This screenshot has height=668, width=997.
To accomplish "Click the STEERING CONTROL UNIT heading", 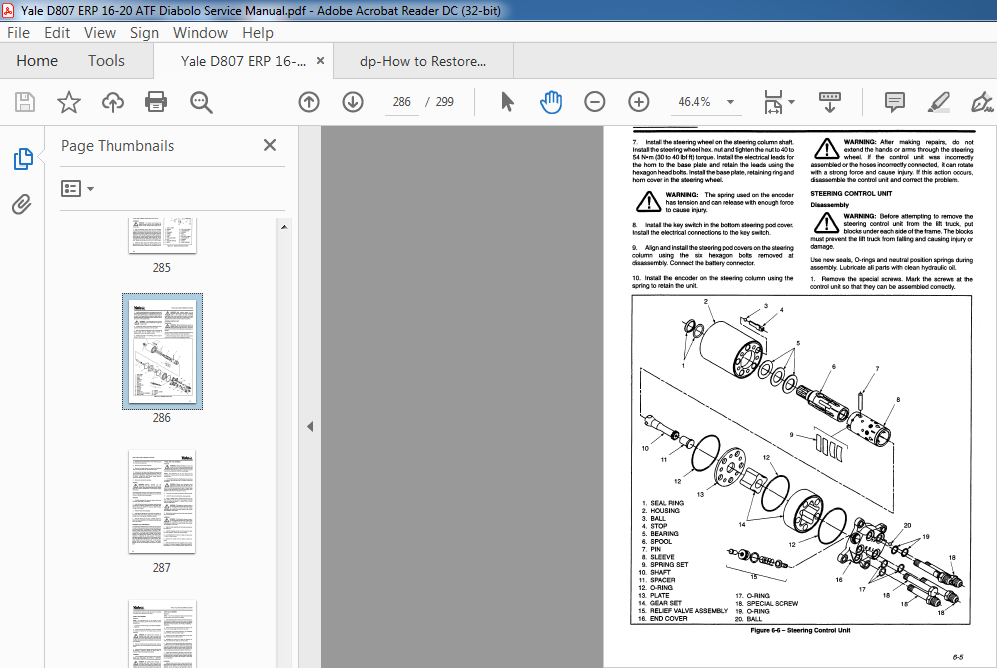I will [851, 193].
